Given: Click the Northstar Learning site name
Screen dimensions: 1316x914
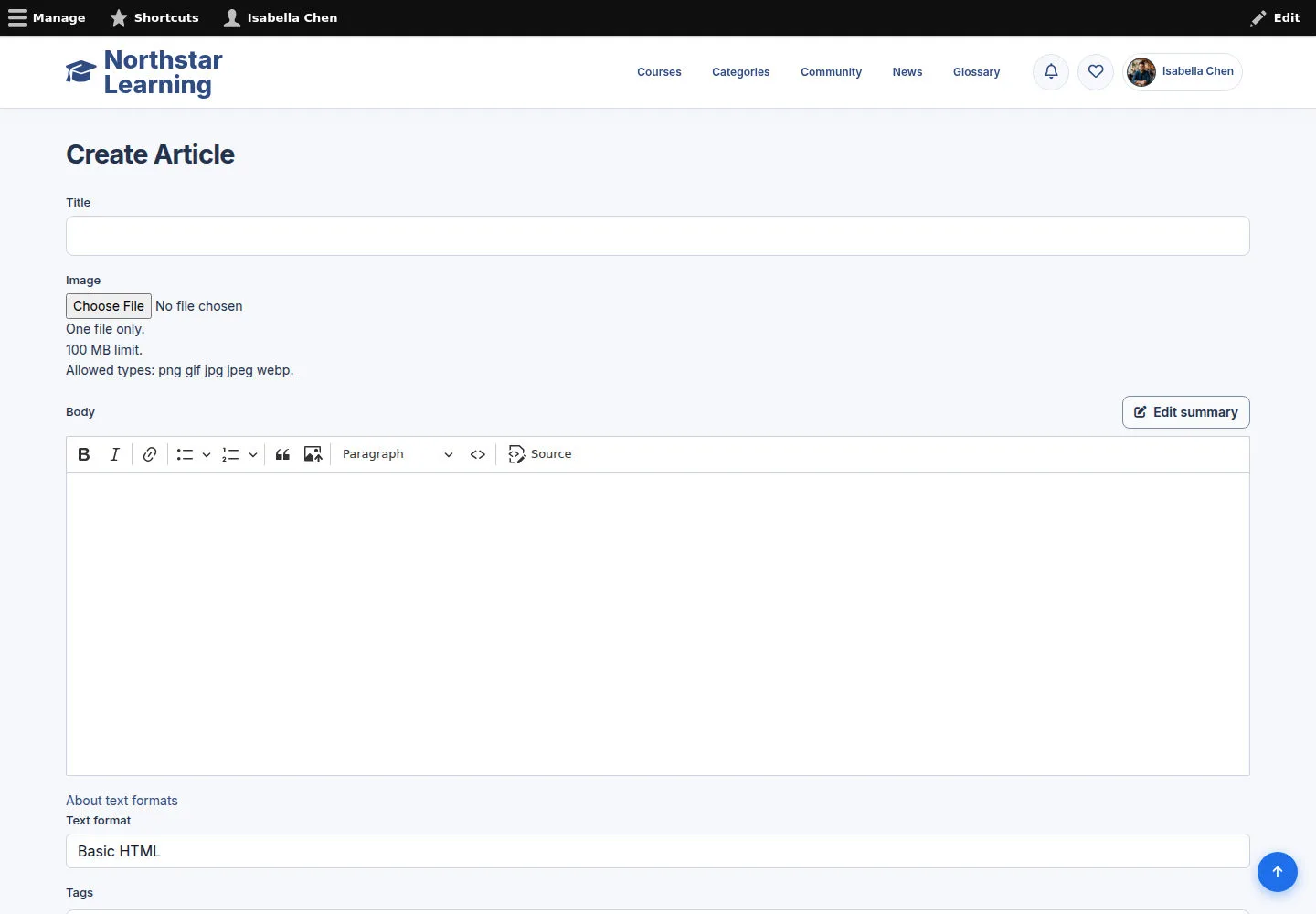Looking at the screenshot, I should [x=164, y=72].
